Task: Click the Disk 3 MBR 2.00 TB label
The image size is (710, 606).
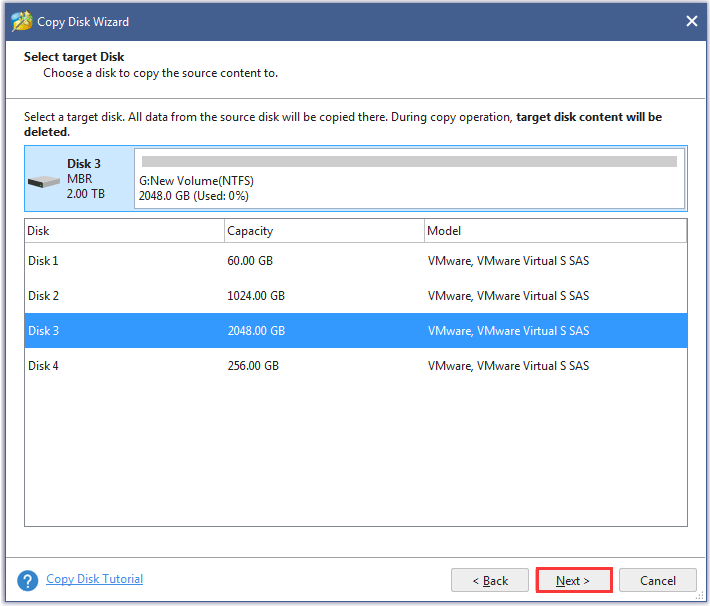Action: coord(85,178)
